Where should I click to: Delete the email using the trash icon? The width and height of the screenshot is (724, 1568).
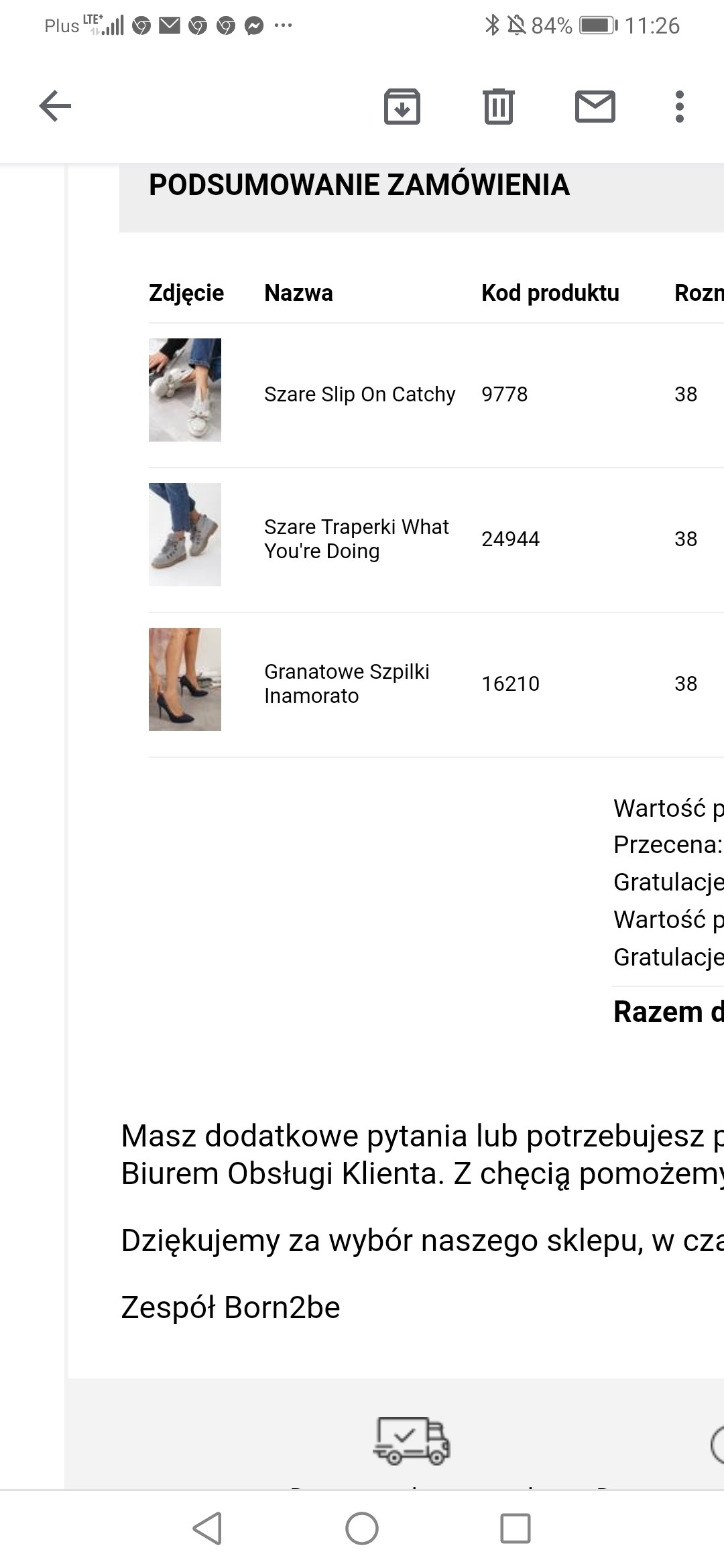click(499, 107)
